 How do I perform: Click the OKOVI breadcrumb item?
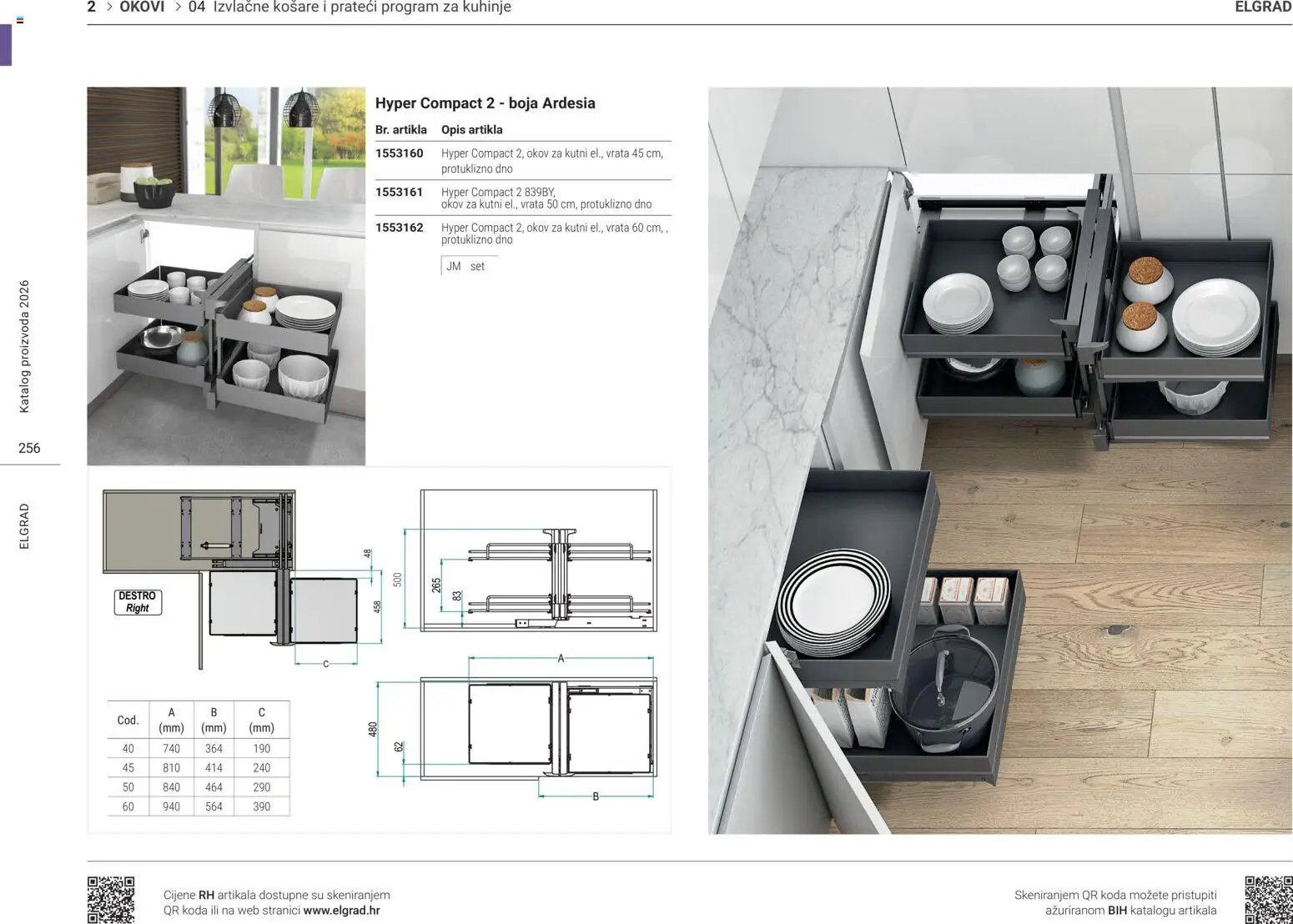(142, 8)
